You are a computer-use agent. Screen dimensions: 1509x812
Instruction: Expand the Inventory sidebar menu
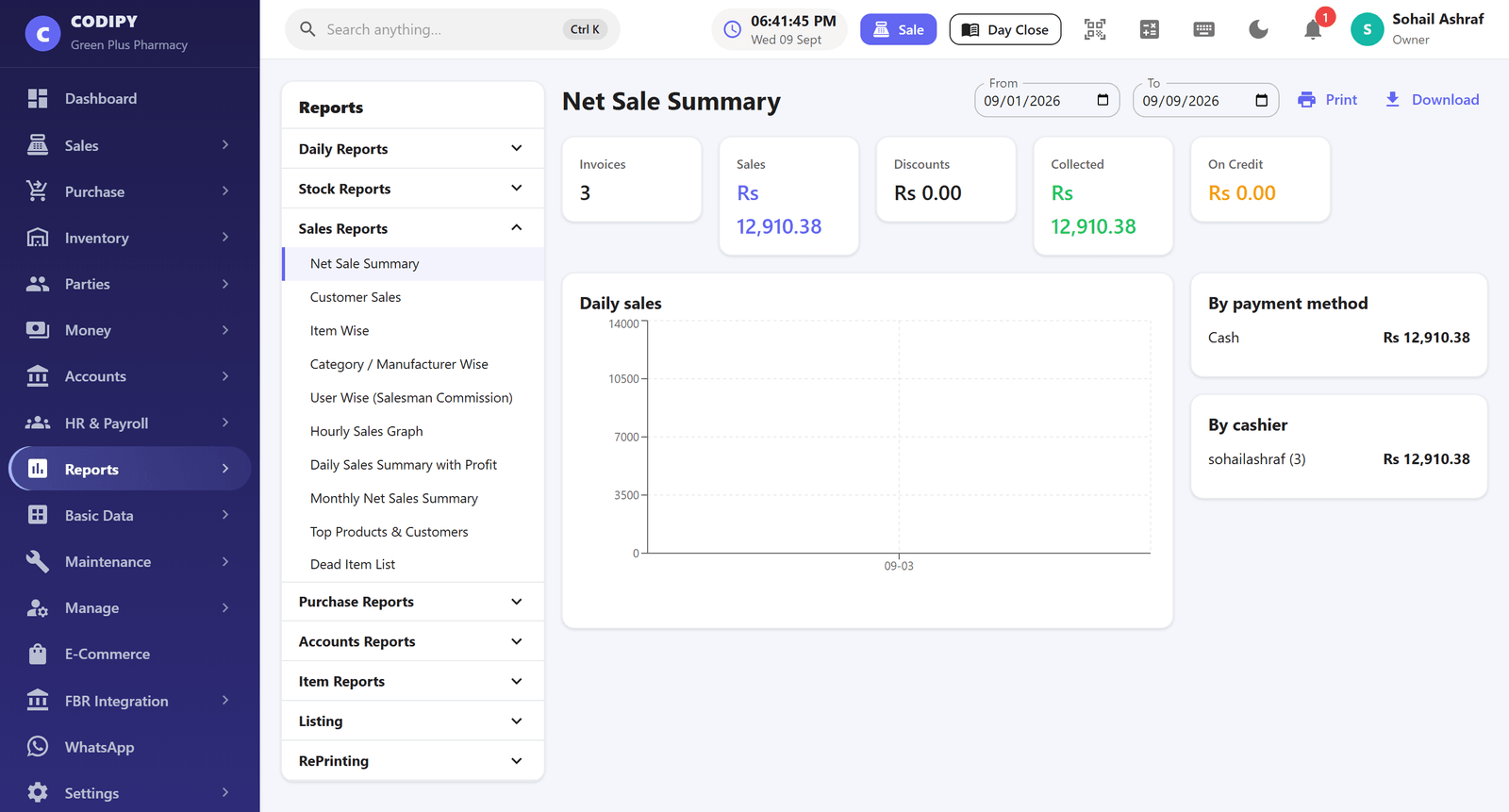click(x=130, y=238)
